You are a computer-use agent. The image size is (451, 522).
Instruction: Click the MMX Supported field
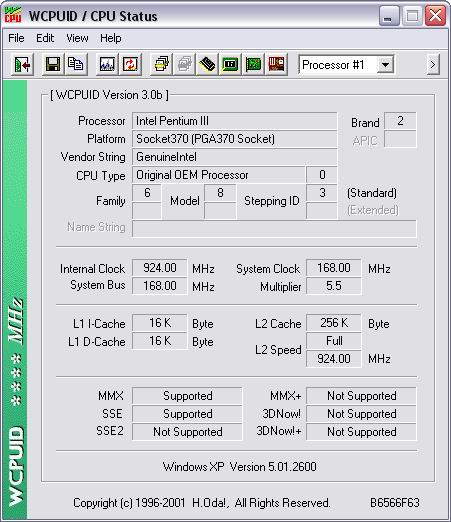pos(187,396)
